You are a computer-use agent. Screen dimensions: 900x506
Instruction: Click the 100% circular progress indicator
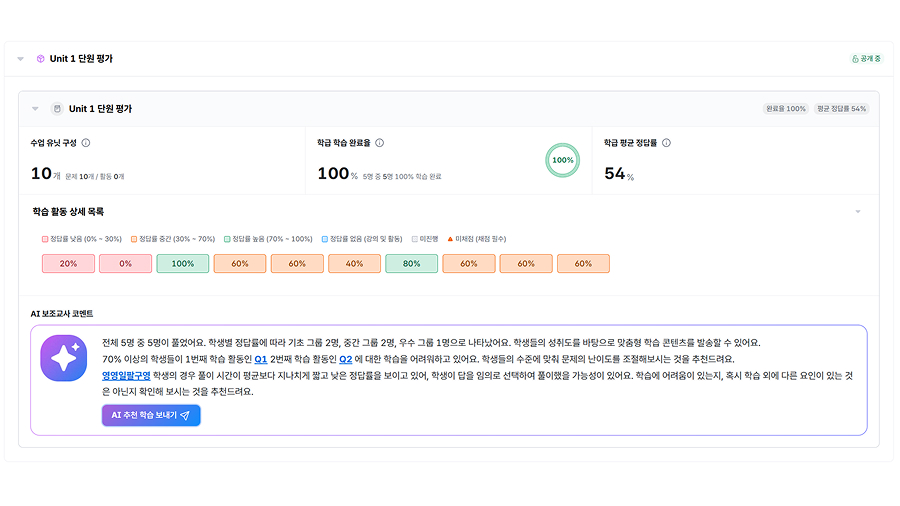tap(563, 160)
